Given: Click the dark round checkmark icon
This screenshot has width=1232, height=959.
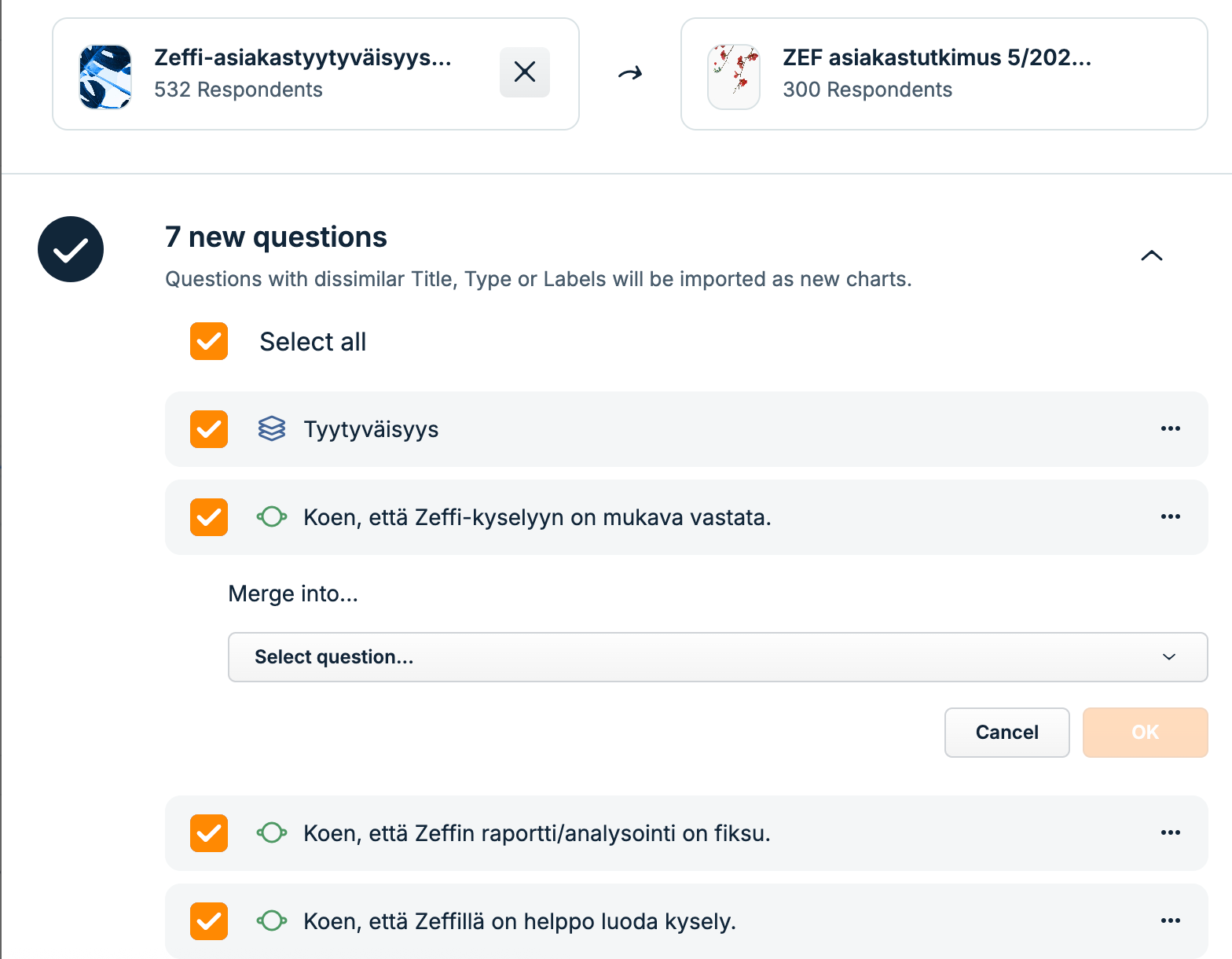Looking at the screenshot, I should click(x=71, y=249).
